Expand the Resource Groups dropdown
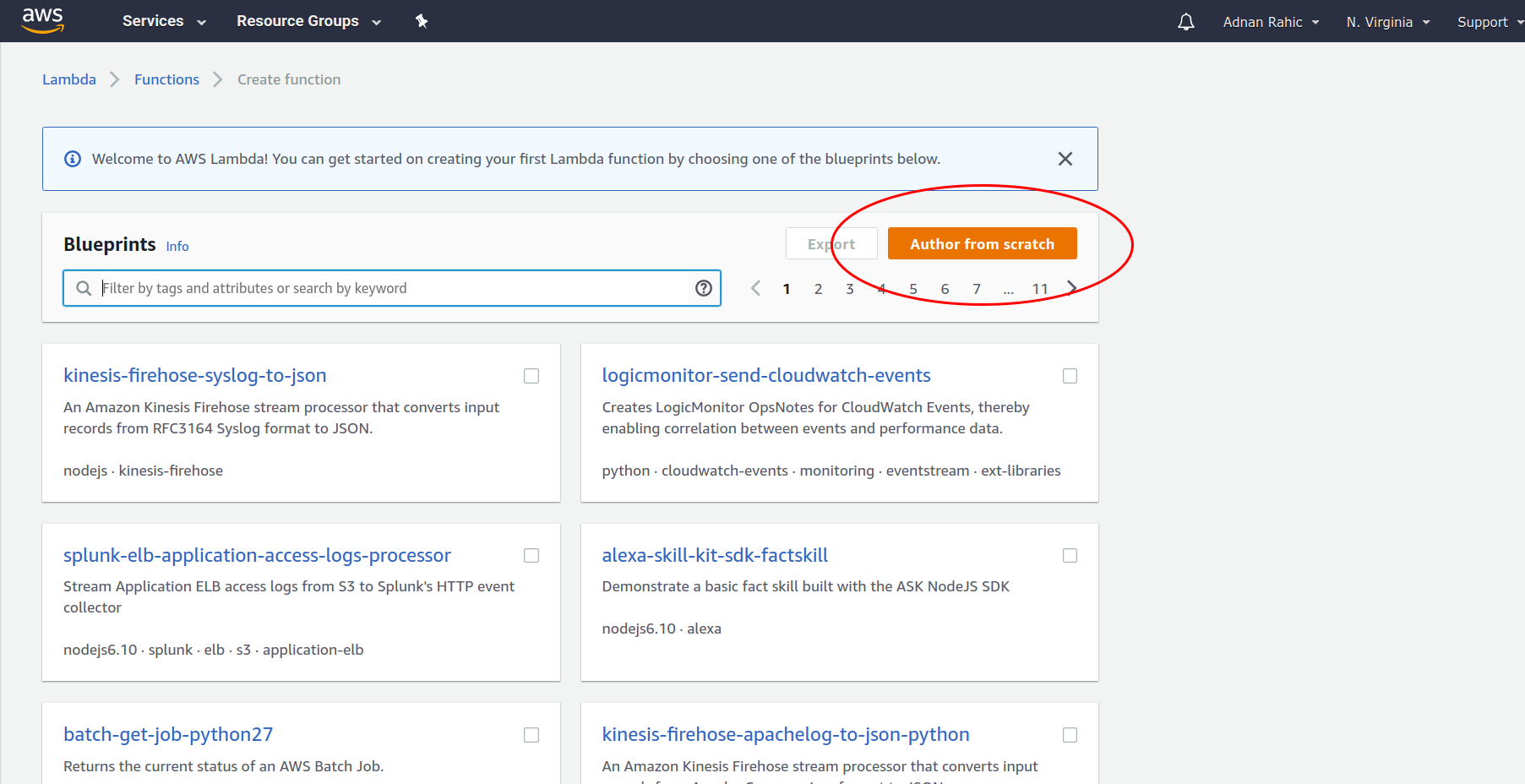Image resolution: width=1525 pixels, height=784 pixels. pos(308,21)
